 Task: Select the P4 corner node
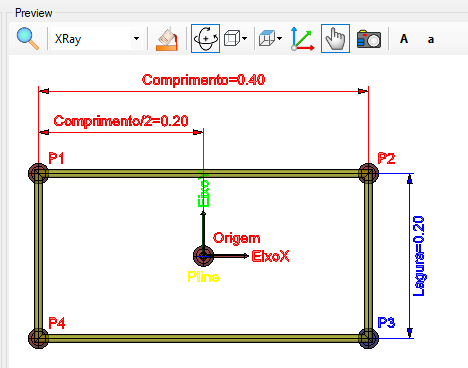[39, 338]
